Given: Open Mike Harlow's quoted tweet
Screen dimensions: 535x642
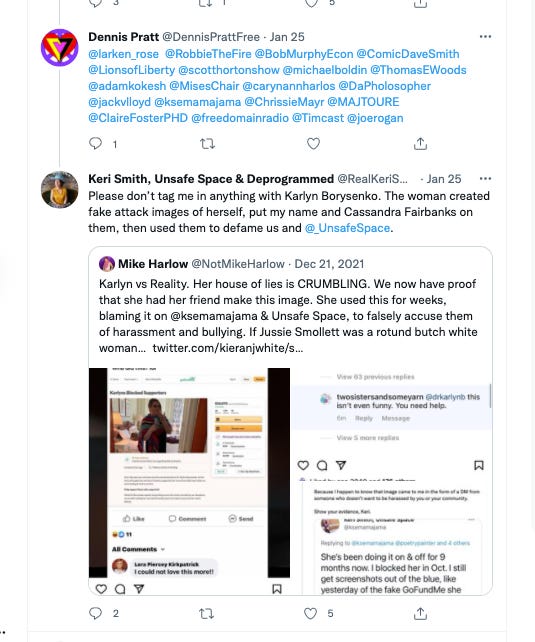Looking at the screenshot, I should click(288, 307).
